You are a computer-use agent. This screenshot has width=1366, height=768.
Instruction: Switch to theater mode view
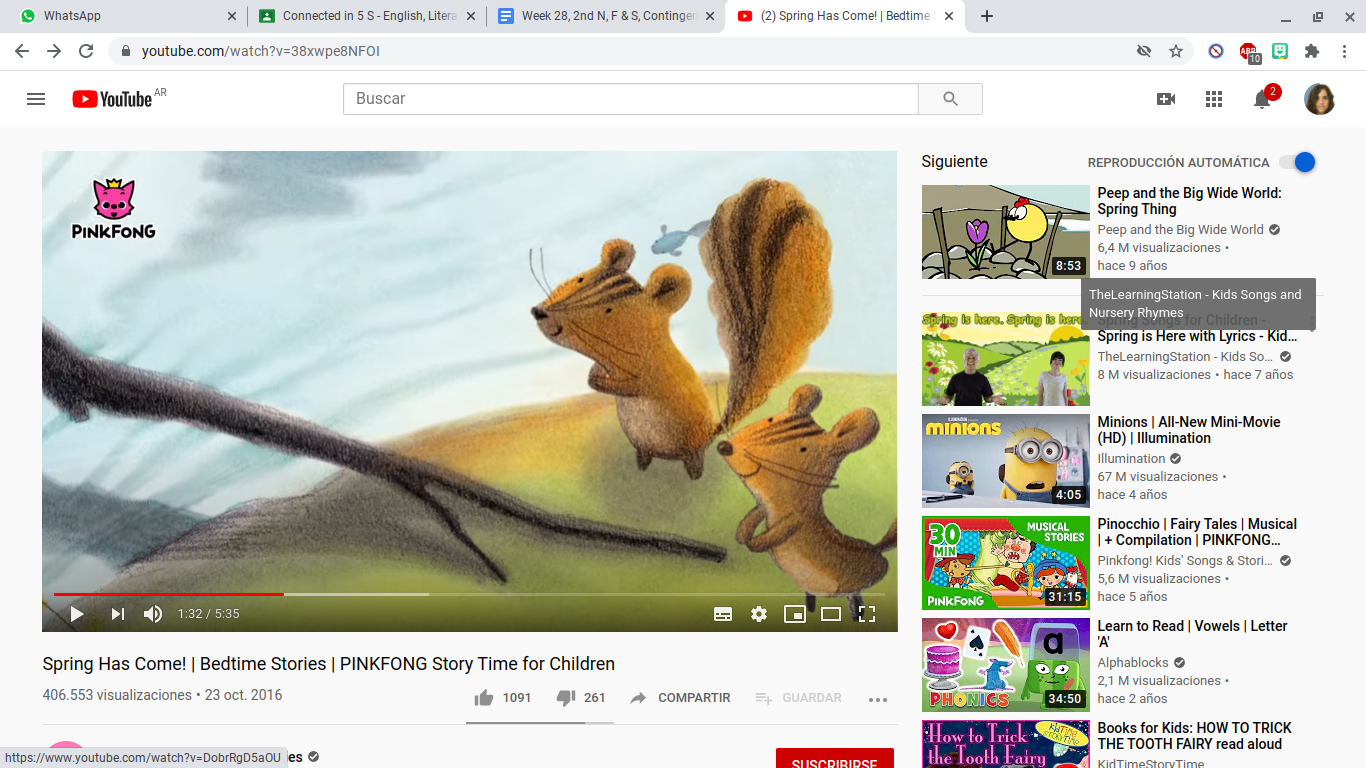(x=831, y=614)
